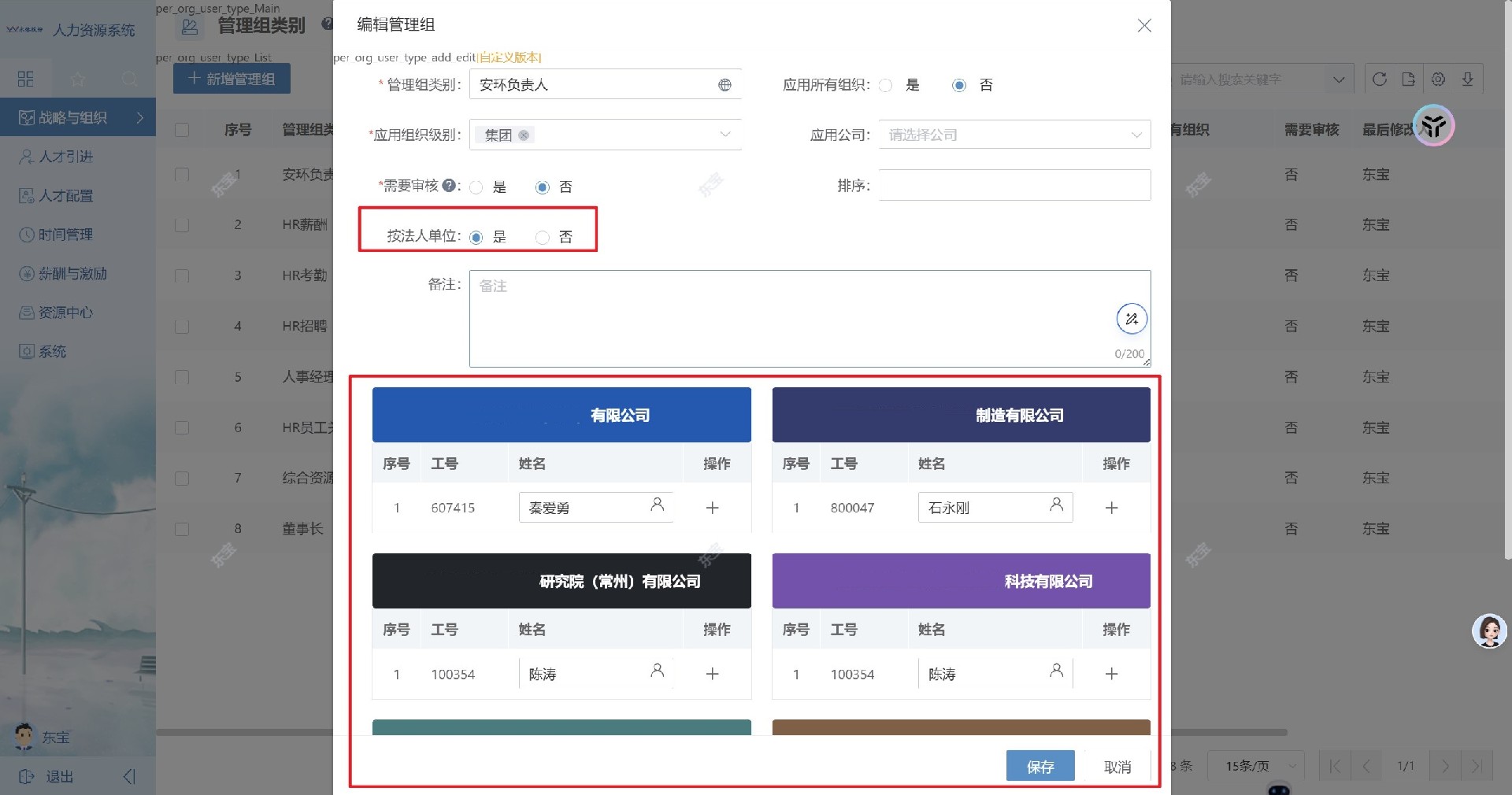The width and height of the screenshot is (1512, 795).
Task: Open the settings gear above the list
Action: coord(1439,79)
